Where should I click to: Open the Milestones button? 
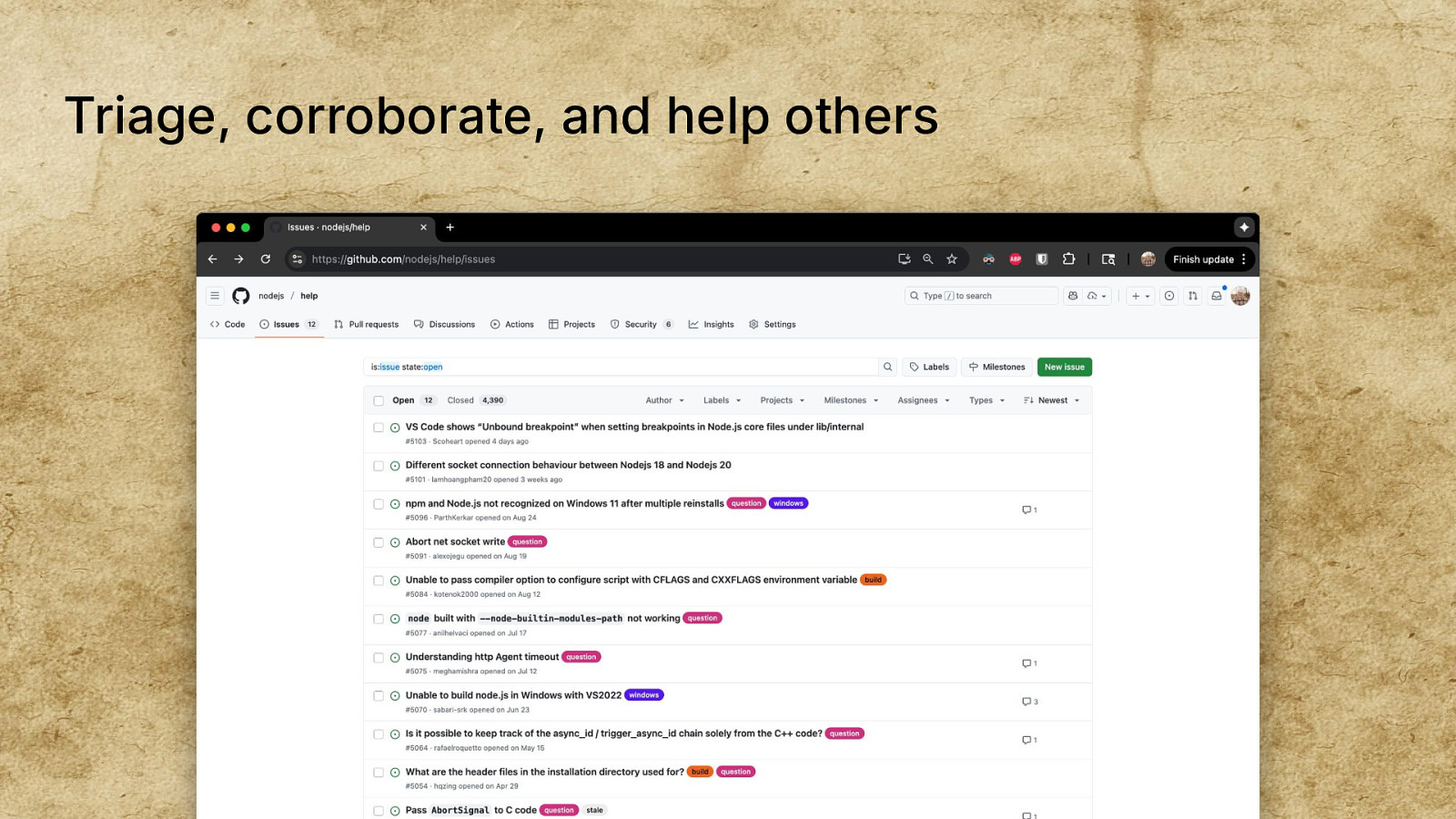tap(996, 367)
